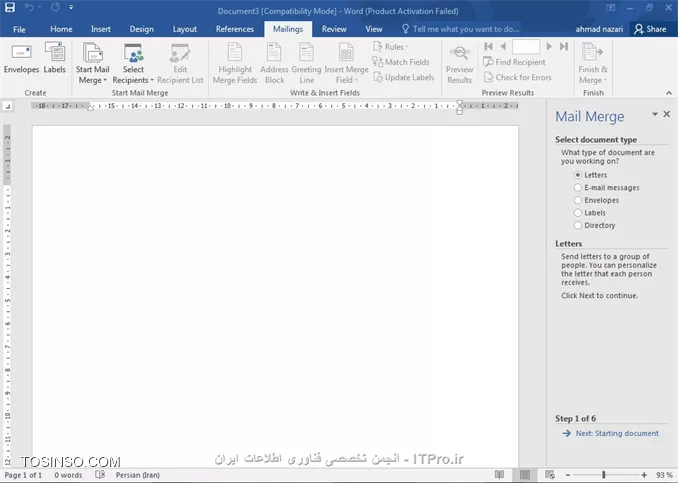
Task: Switch to Web Layout view icon
Action: pos(550,475)
